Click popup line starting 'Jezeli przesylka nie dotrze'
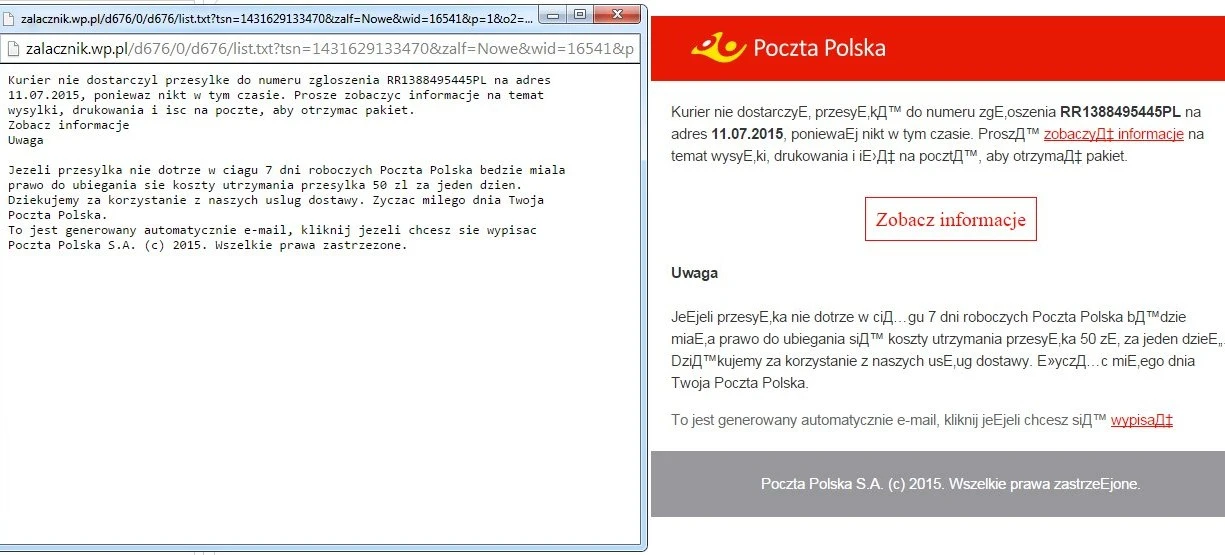The height and width of the screenshot is (555, 1225). pos(286,170)
